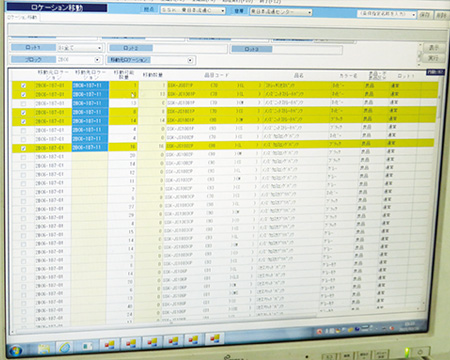Viewport: 450px width, 360px height.
Task: Click the red system tray icon
Action: (320, 331)
